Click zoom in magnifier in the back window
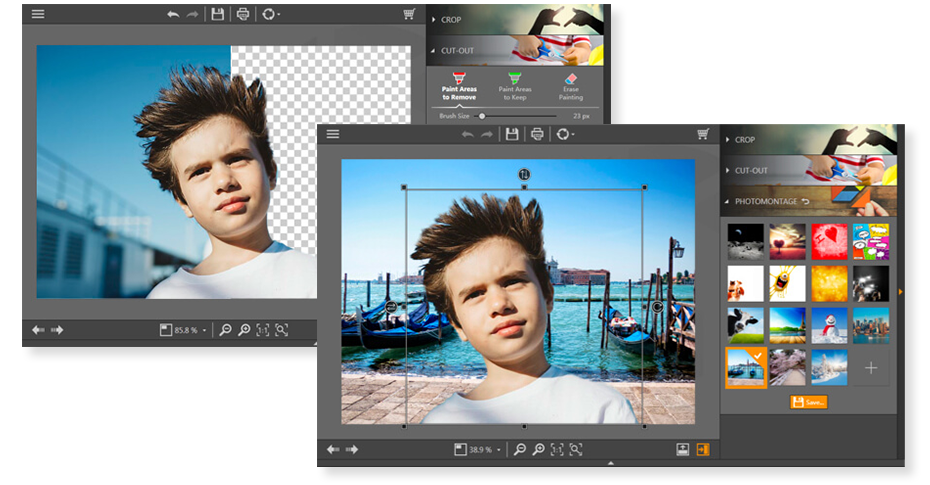930x485 pixels. (x=244, y=330)
